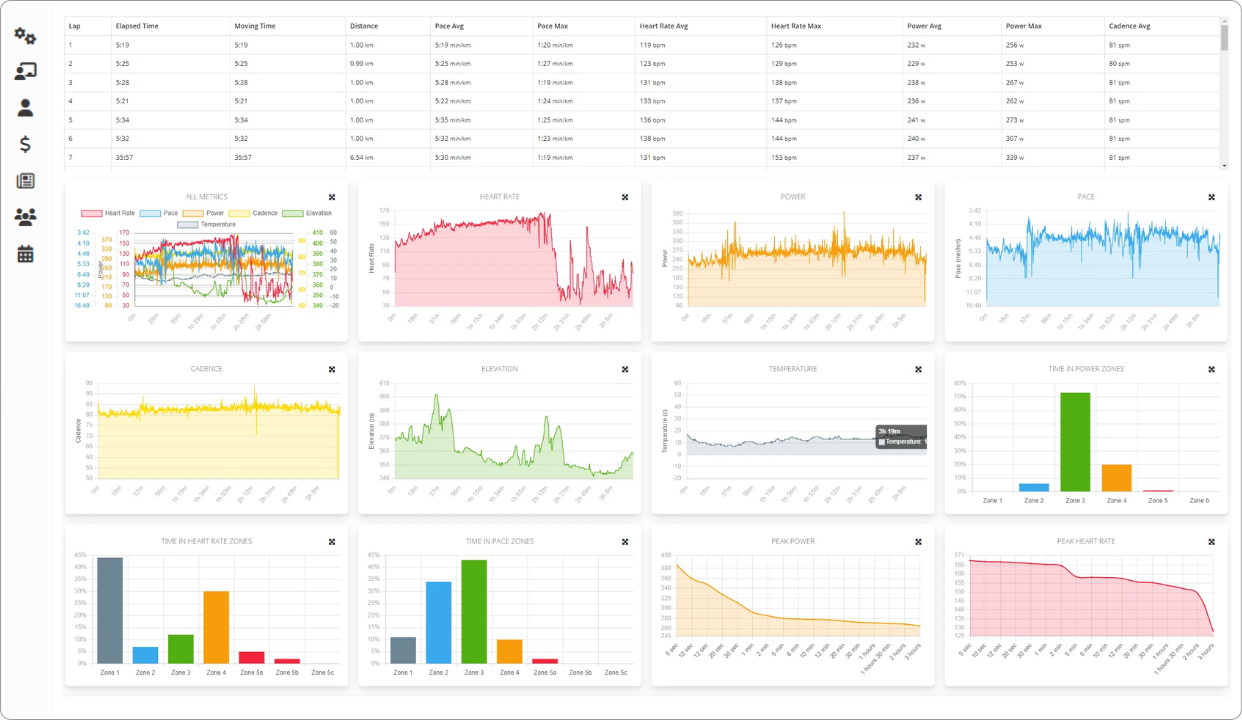Click the expand icon on Time In Power Zones
The image size is (1242, 720).
pyautogui.click(x=1210, y=369)
